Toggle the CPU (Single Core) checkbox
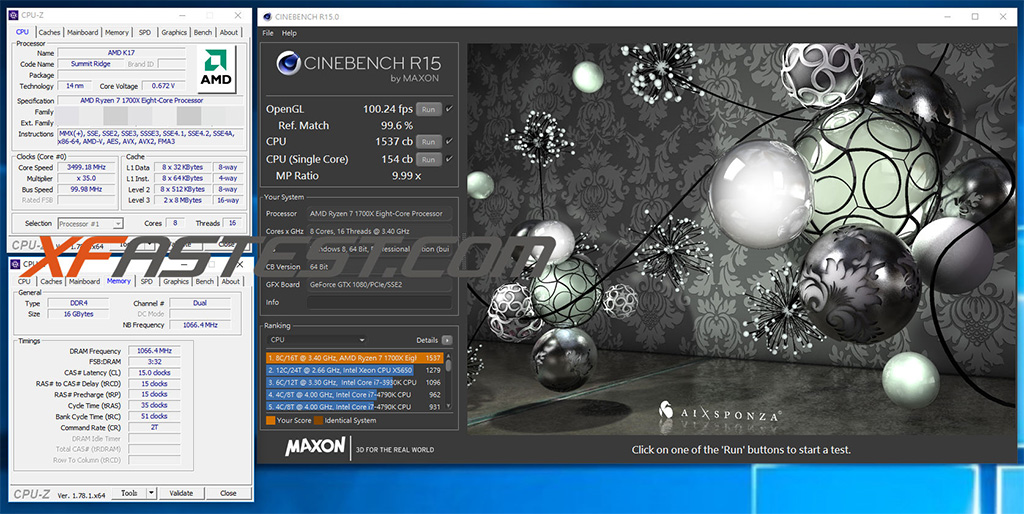The width and height of the screenshot is (1024, 514). [x=449, y=159]
